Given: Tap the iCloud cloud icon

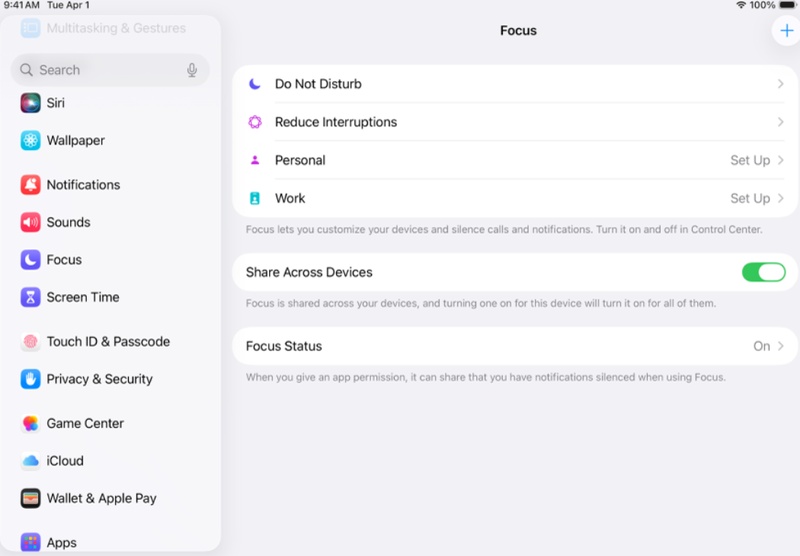Looking at the screenshot, I should coord(31,461).
